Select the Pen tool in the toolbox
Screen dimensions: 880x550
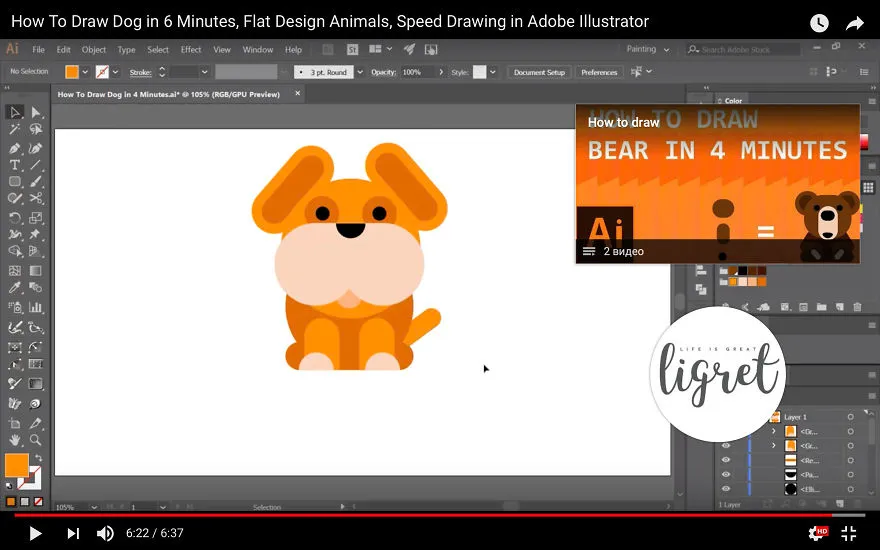click(15, 148)
